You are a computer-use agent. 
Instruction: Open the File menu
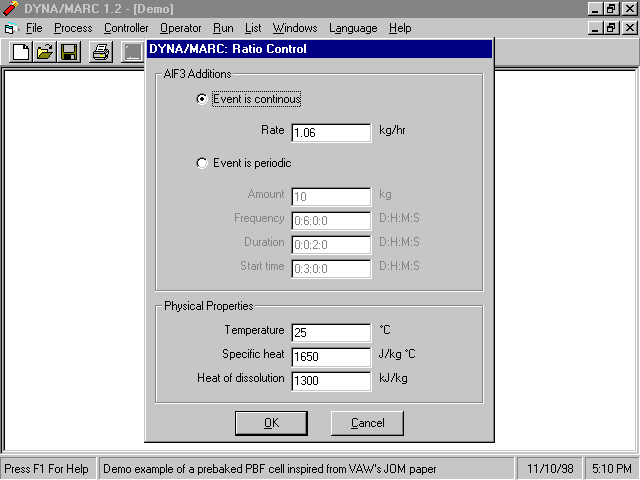click(x=34, y=28)
